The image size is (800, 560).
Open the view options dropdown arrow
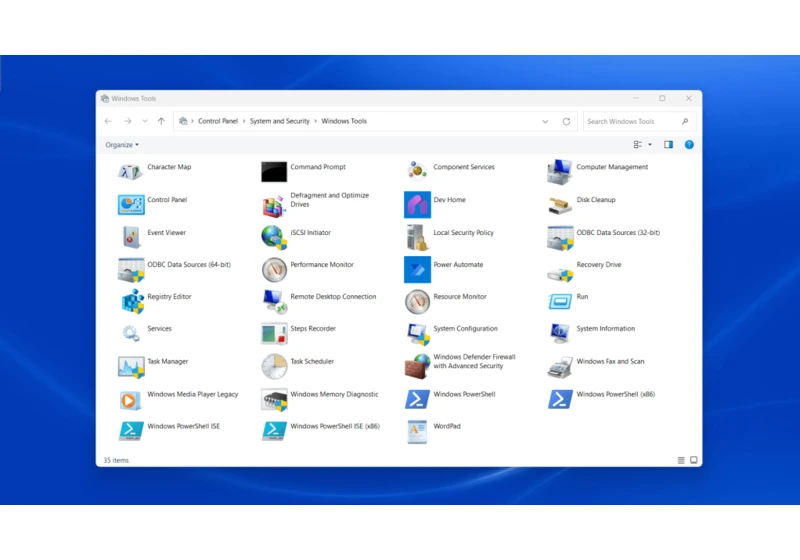[x=650, y=145]
